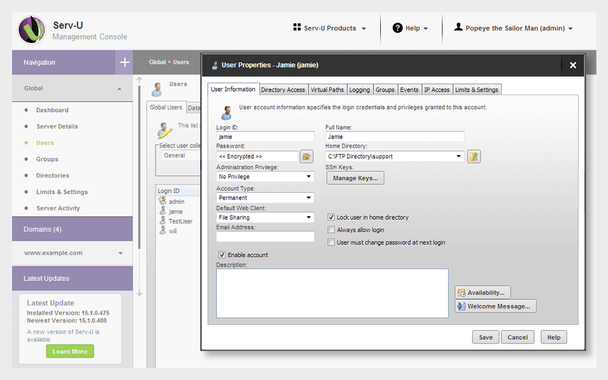The image size is (608, 380).
Task: Close the User Properties dialog
Action: (573, 65)
